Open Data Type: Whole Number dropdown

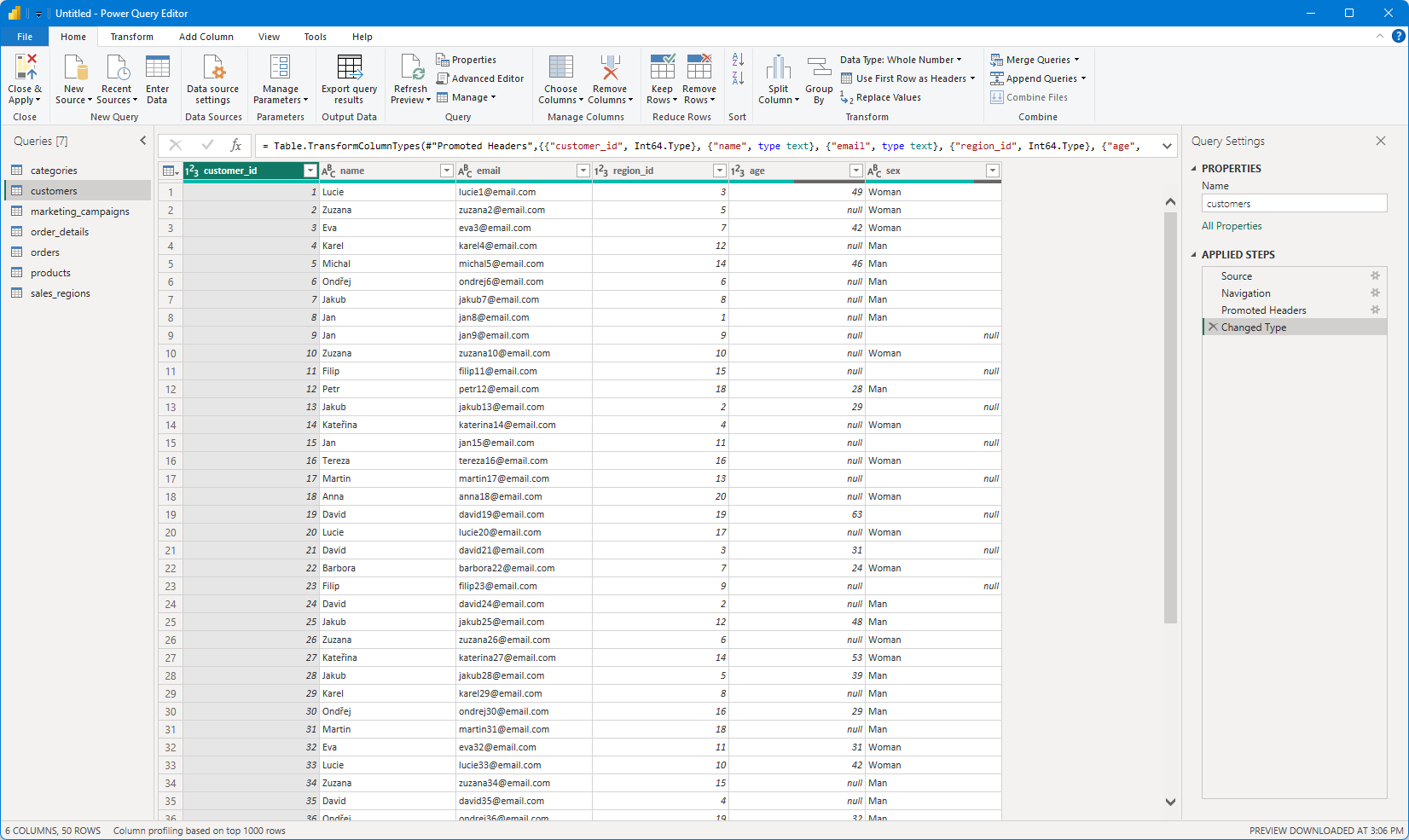click(x=901, y=60)
